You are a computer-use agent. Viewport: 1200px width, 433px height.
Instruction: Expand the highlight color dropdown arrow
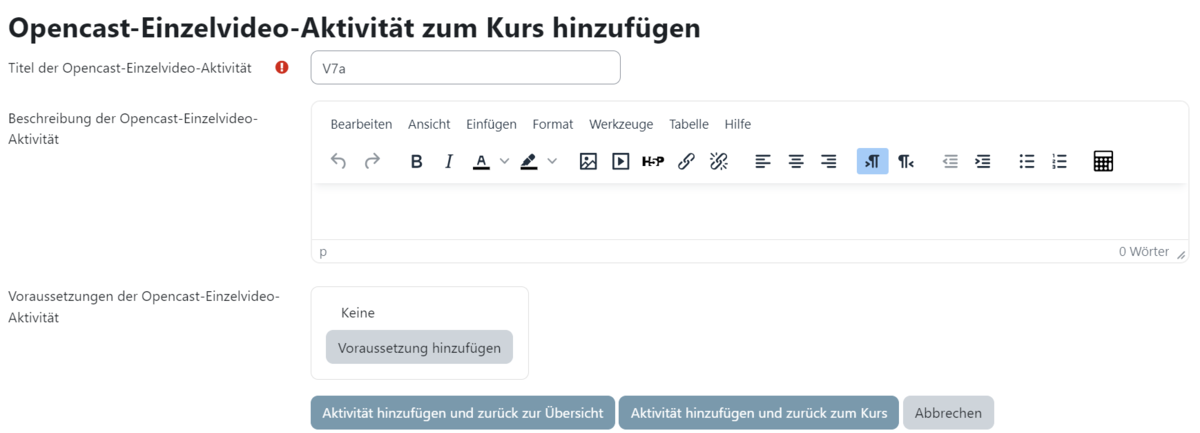tap(552, 161)
